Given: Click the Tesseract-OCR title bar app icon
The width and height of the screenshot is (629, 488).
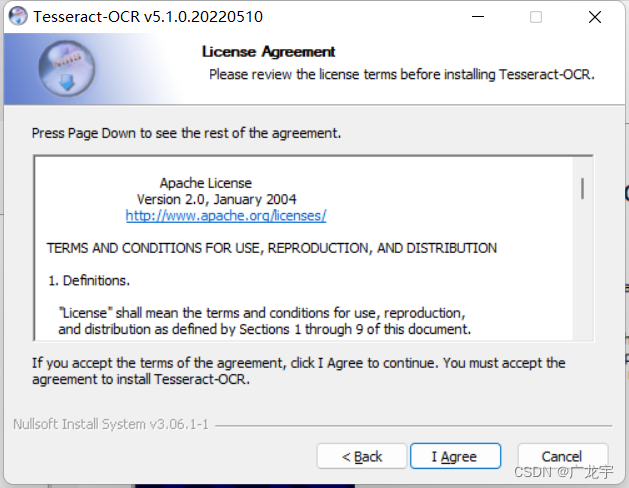Looking at the screenshot, I should click(x=18, y=16).
